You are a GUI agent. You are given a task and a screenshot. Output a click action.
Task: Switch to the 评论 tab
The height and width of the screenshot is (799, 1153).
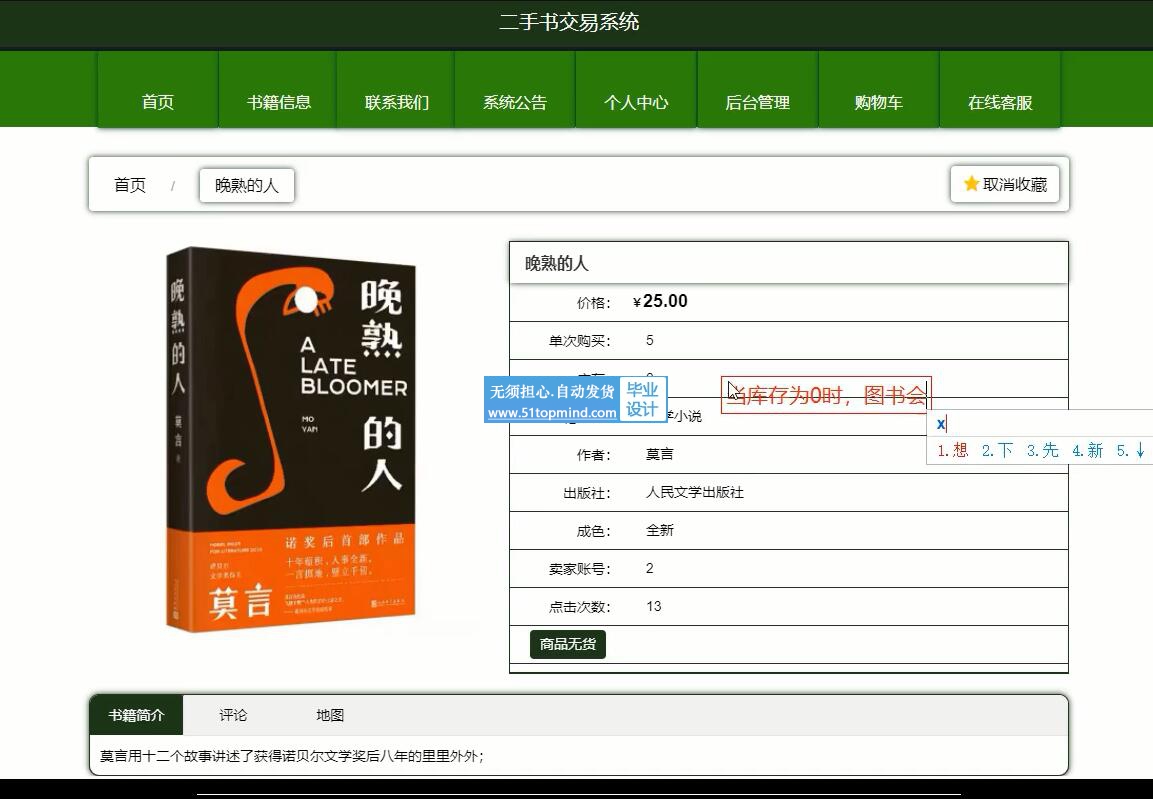233,714
